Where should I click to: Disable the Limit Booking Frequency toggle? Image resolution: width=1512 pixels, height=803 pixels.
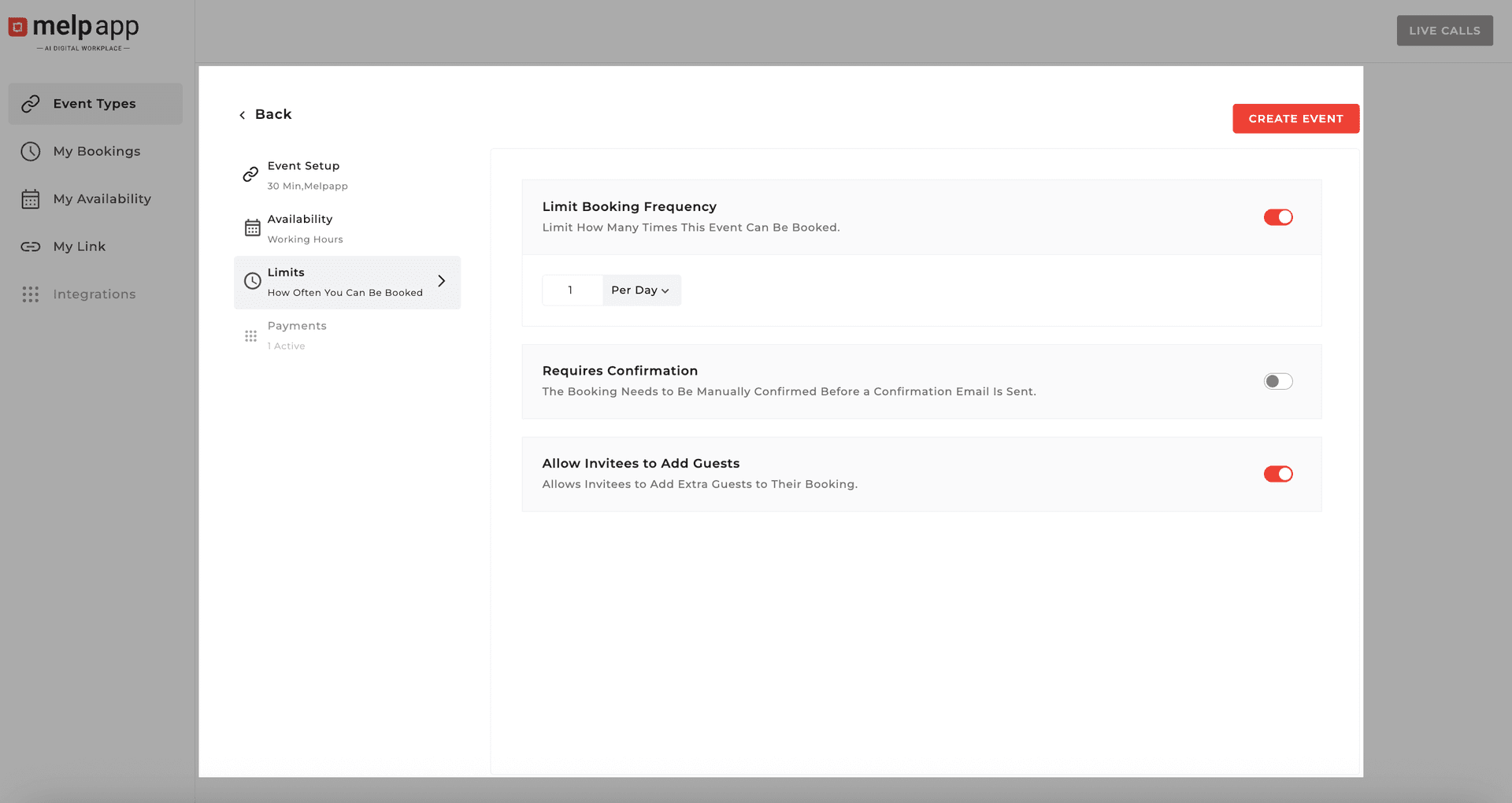coord(1277,217)
